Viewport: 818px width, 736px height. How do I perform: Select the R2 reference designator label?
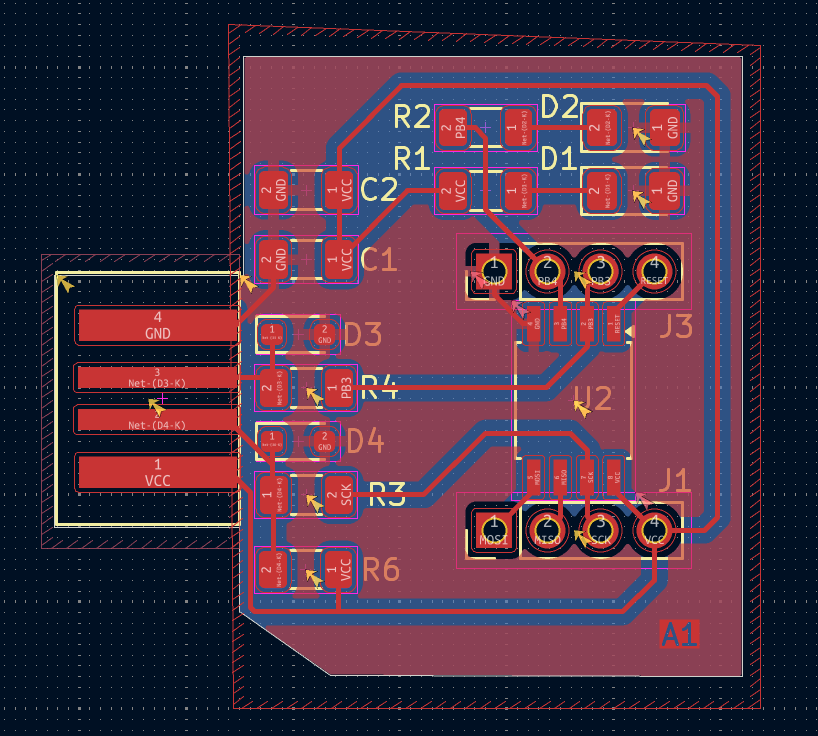click(x=411, y=118)
